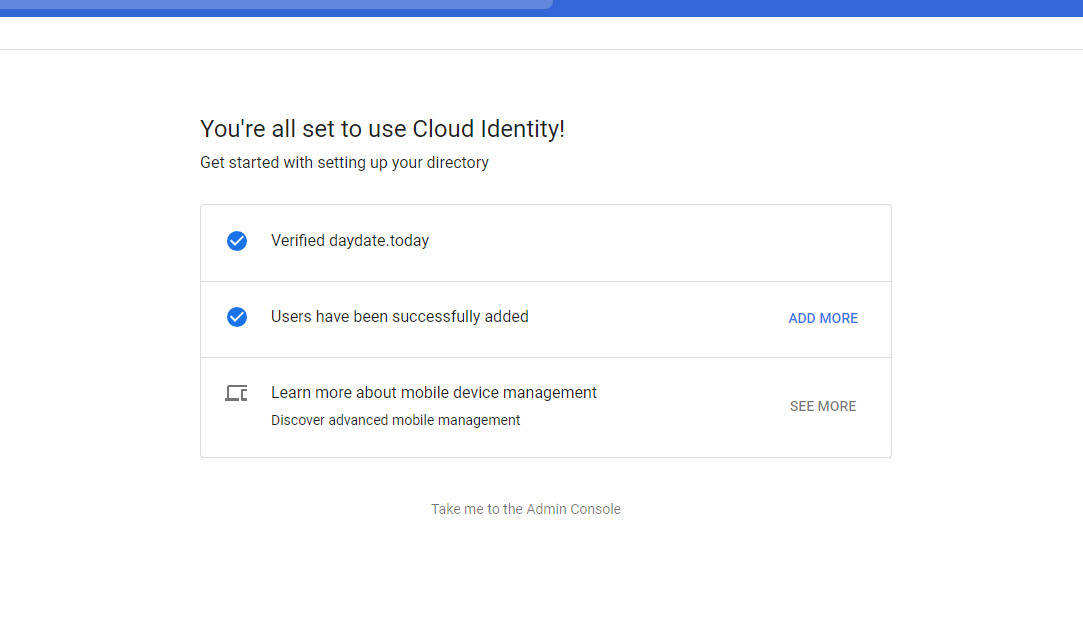1083x636 pixels.
Task: Click the white strip below the blue header
Action: pos(541,33)
